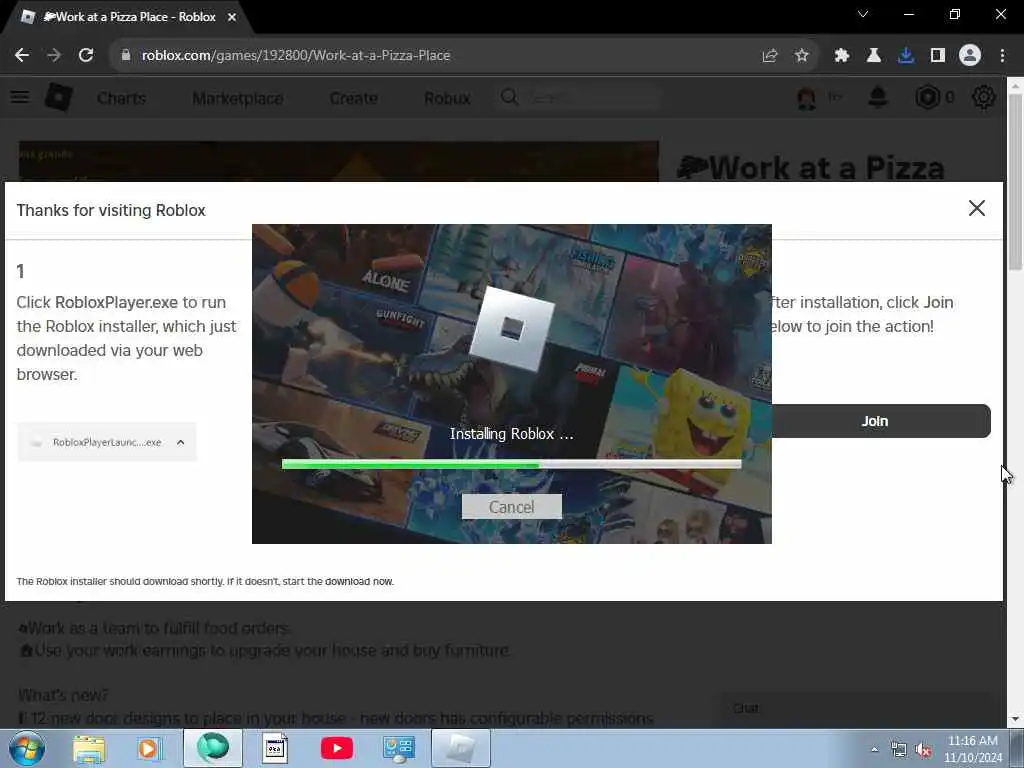This screenshot has height=768, width=1024.
Task: Open the tab search dropdown arrow
Action: coord(863,14)
